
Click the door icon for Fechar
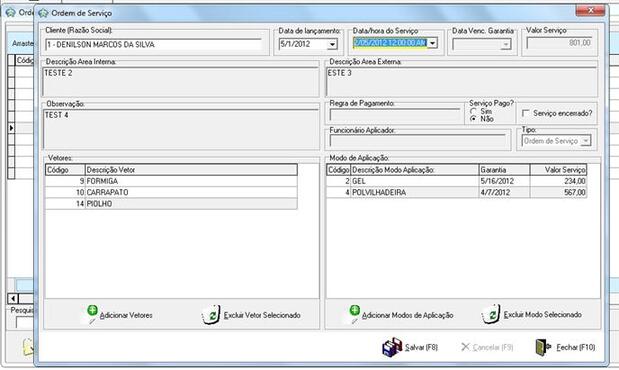543,347
